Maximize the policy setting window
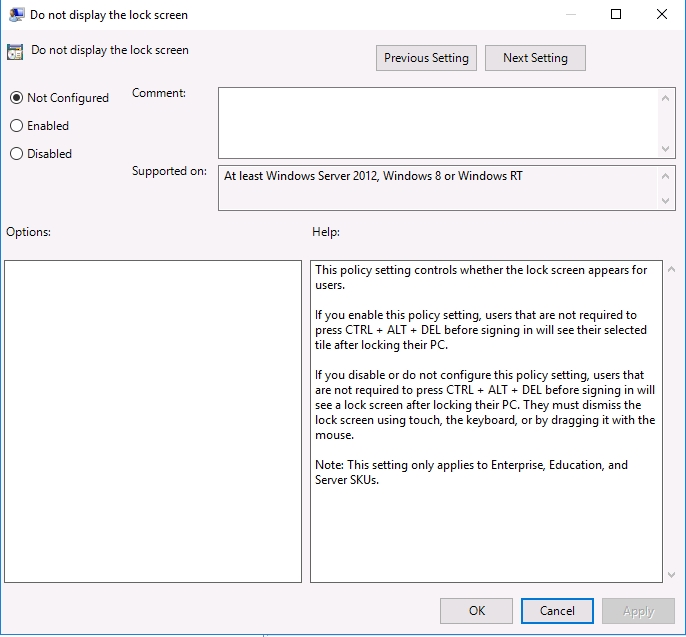This screenshot has height=637, width=686. tap(616, 15)
